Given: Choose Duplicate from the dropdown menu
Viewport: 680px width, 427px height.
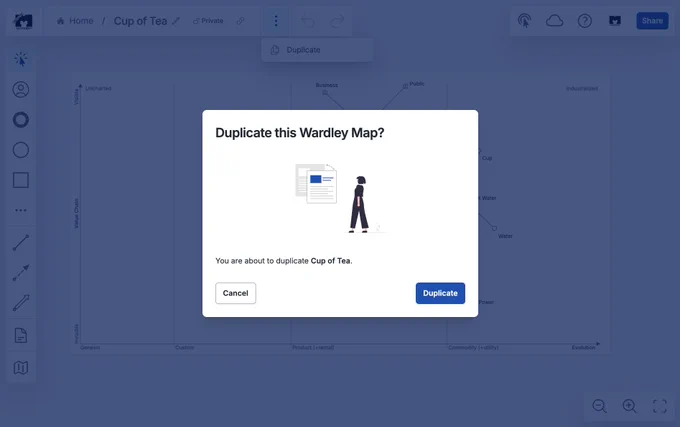Looking at the screenshot, I should coord(317,50).
